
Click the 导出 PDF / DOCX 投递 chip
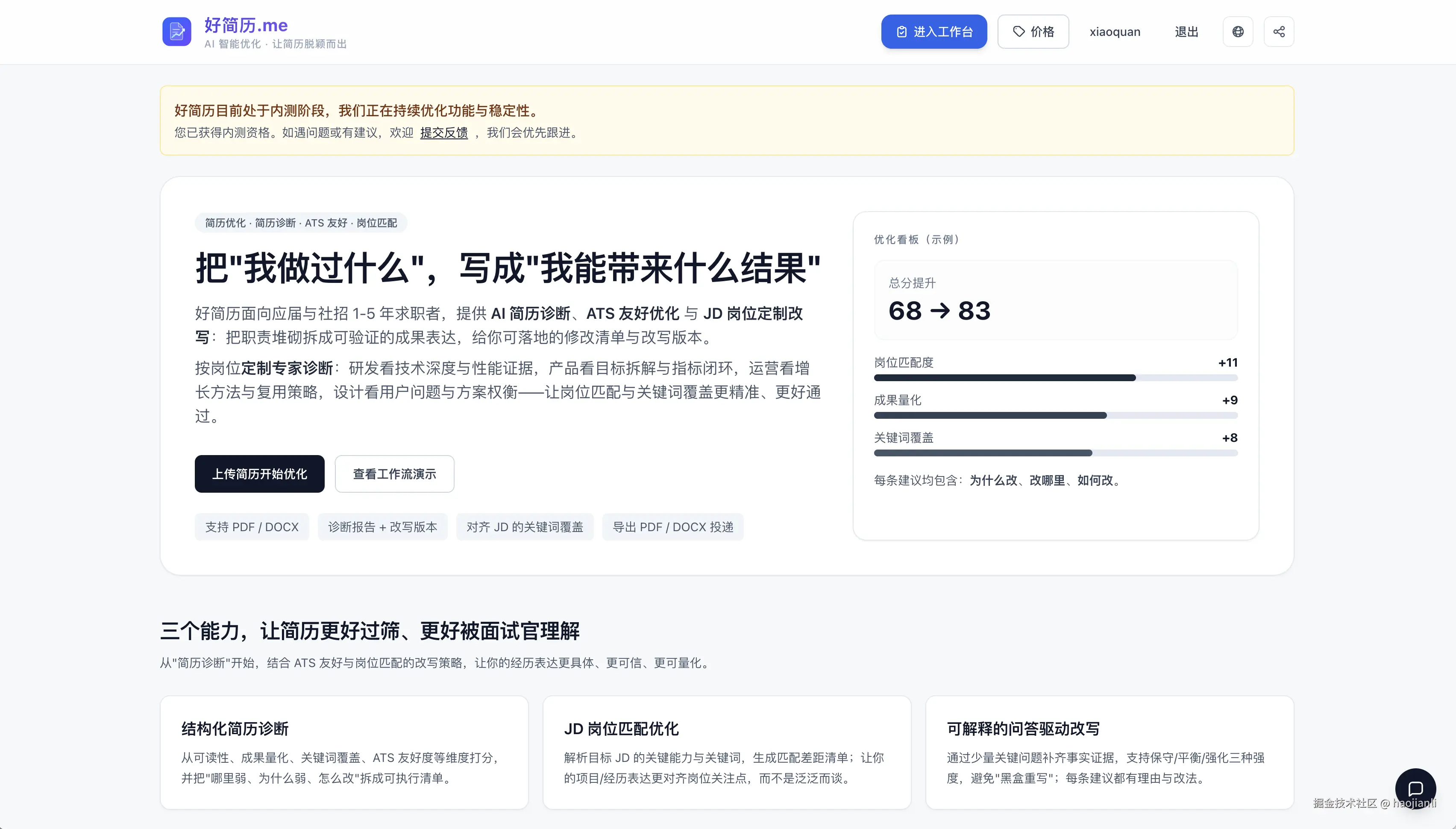[672, 526]
